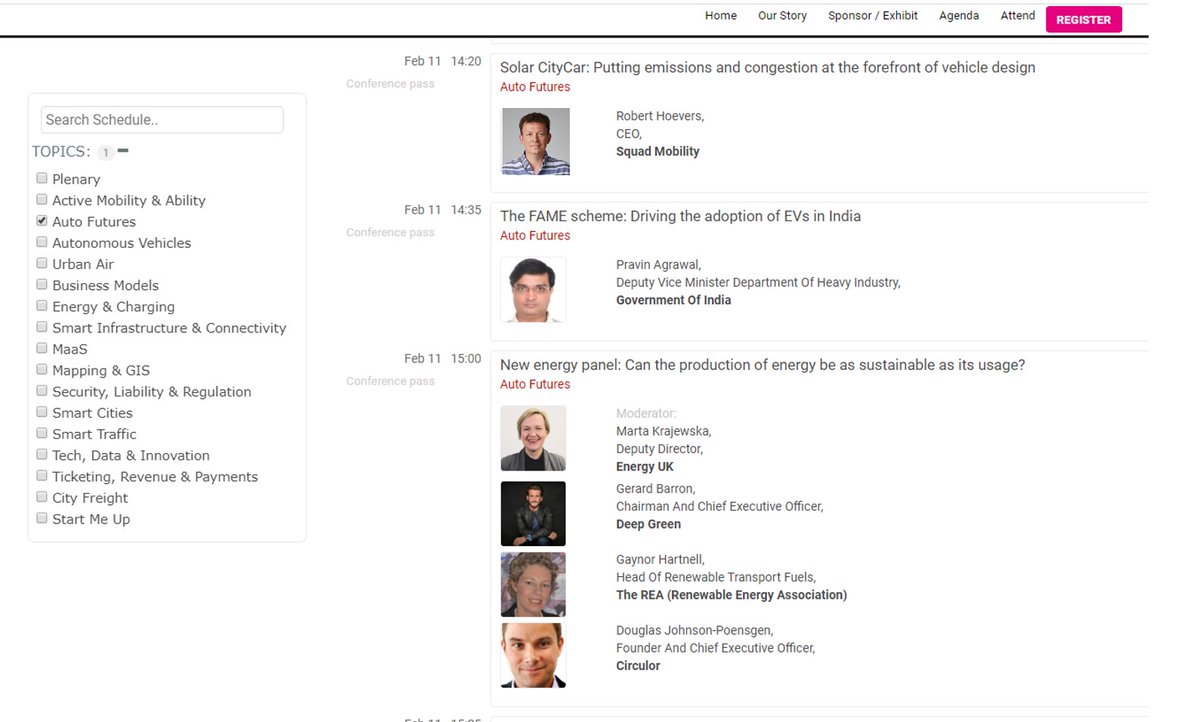This screenshot has width=1200, height=722.
Task: Uncheck the Auto Futures checkbox
Action: [x=42, y=220]
